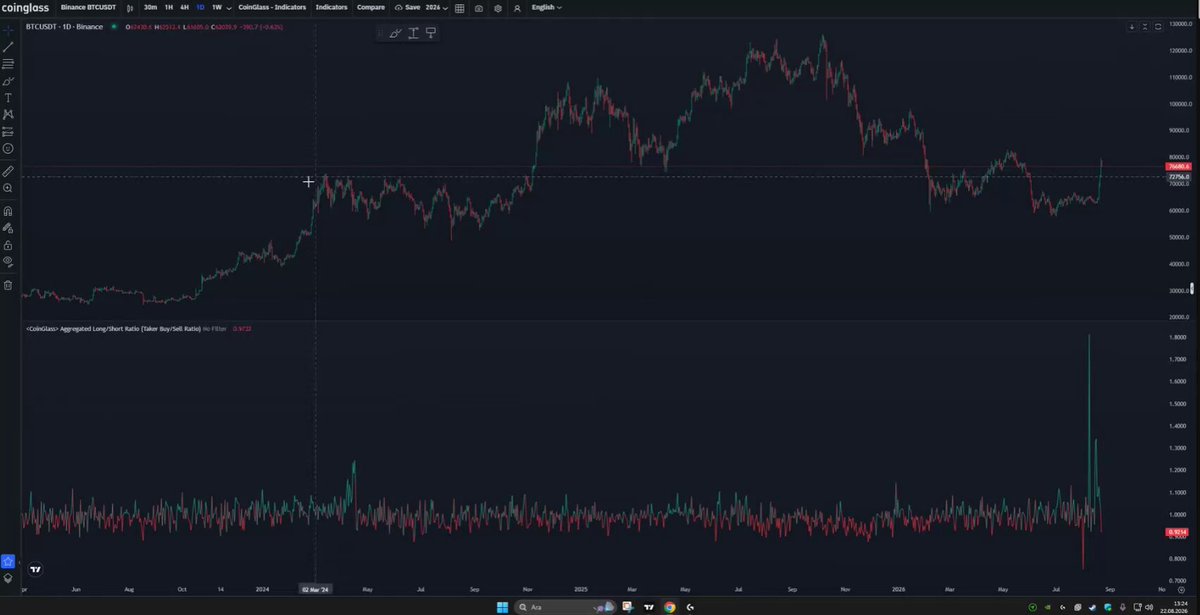Open chart settings gear icon
The height and width of the screenshot is (615, 1200).
pos(498,7)
